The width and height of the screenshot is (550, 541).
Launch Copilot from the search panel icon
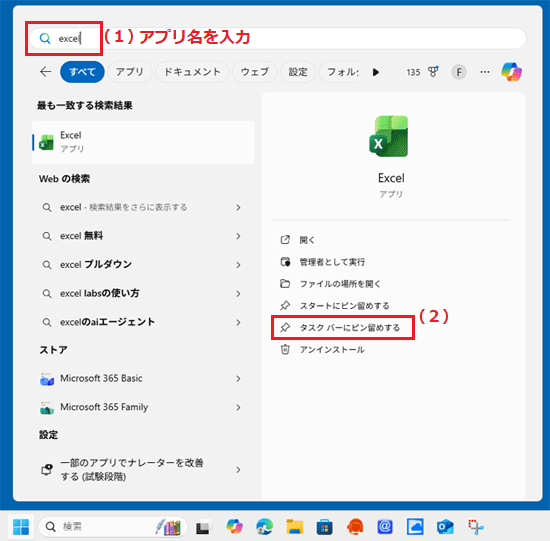click(511, 72)
